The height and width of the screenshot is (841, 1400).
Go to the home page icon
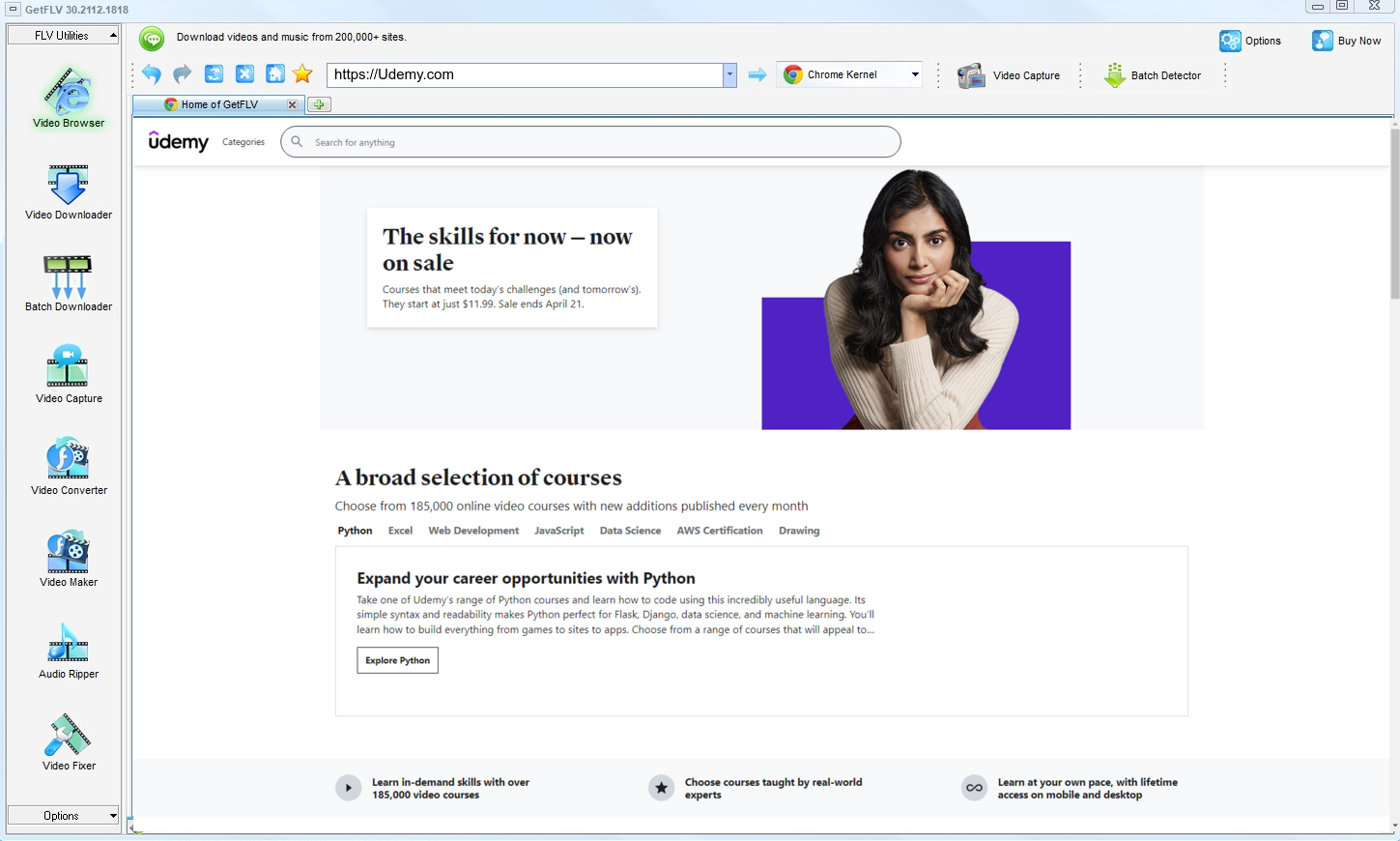pos(275,74)
